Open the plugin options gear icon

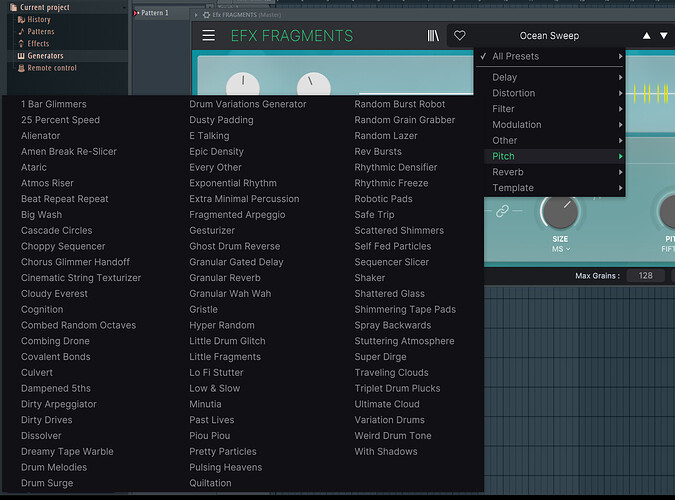[x=206, y=15]
